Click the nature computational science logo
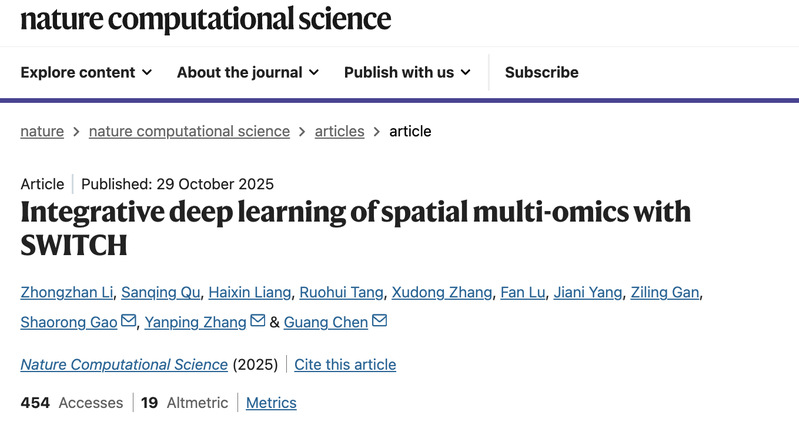This screenshot has height=435, width=799. tap(205, 18)
